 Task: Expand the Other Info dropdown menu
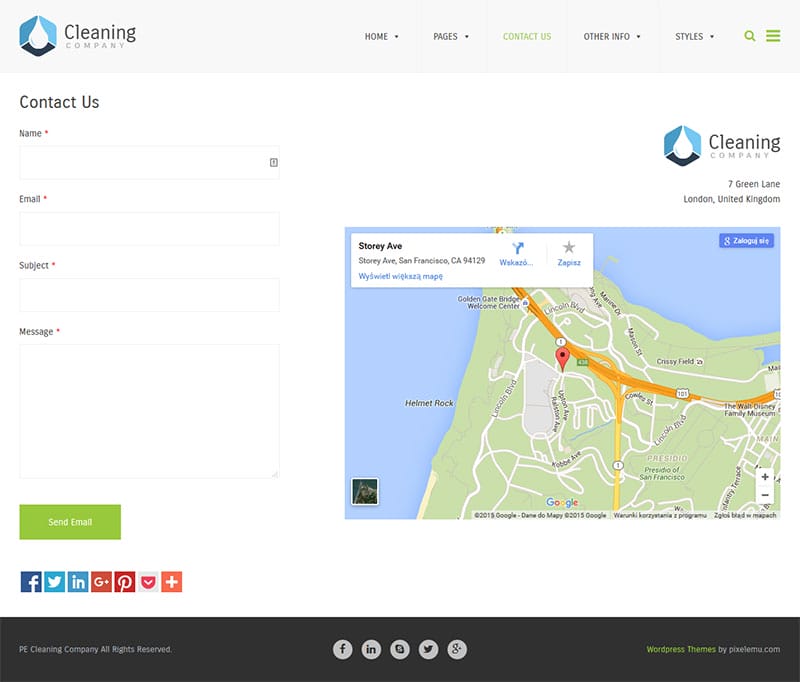612,37
